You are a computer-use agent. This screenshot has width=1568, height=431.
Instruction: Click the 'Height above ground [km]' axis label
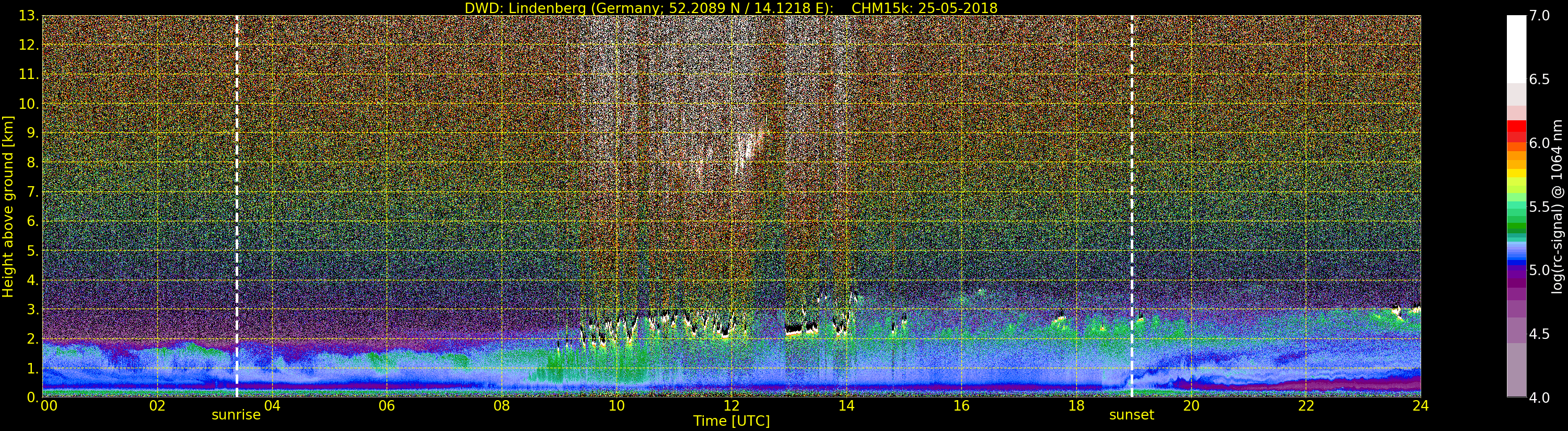pos(8,207)
